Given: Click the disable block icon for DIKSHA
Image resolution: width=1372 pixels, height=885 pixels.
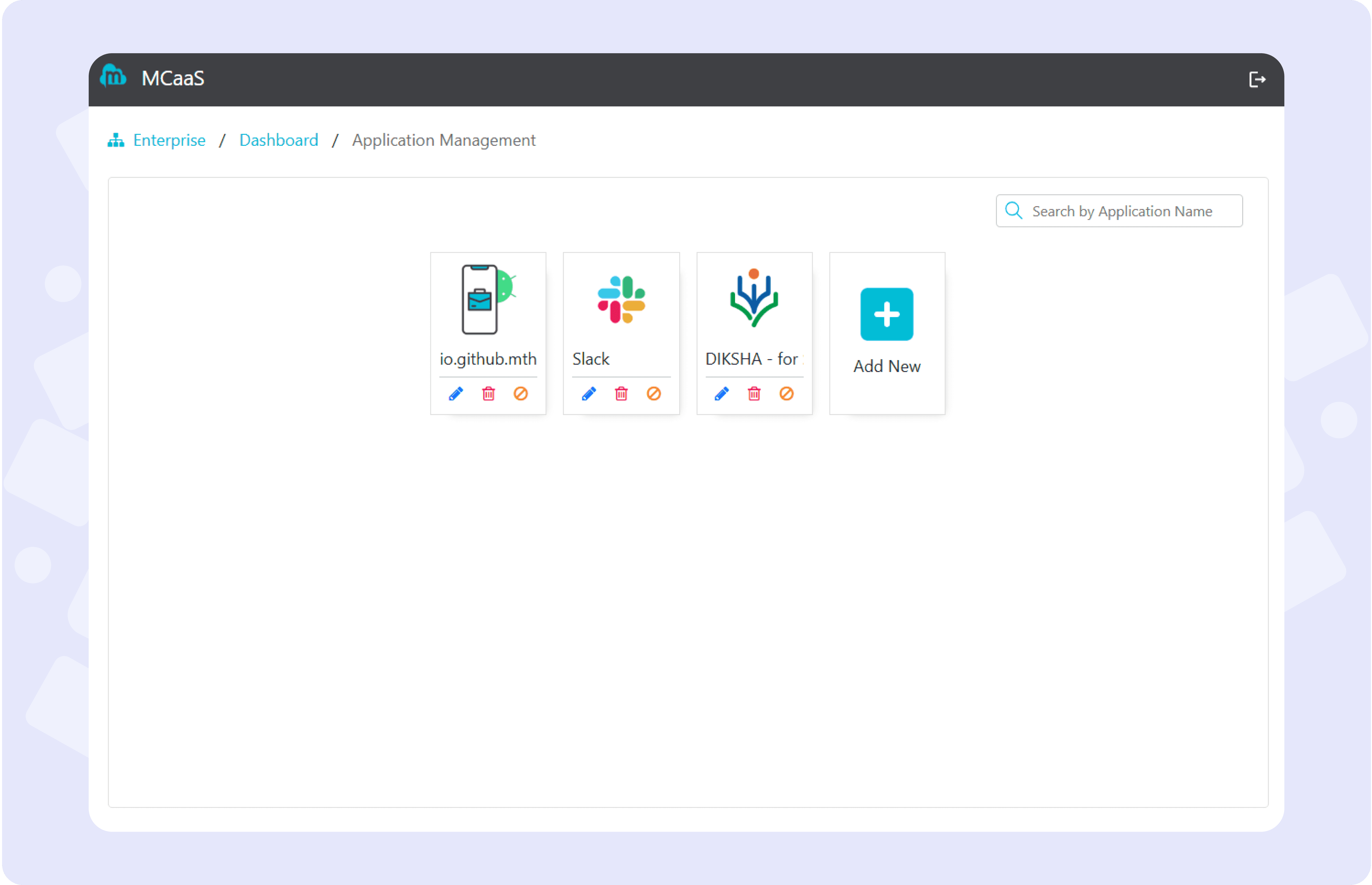Looking at the screenshot, I should (x=786, y=393).
